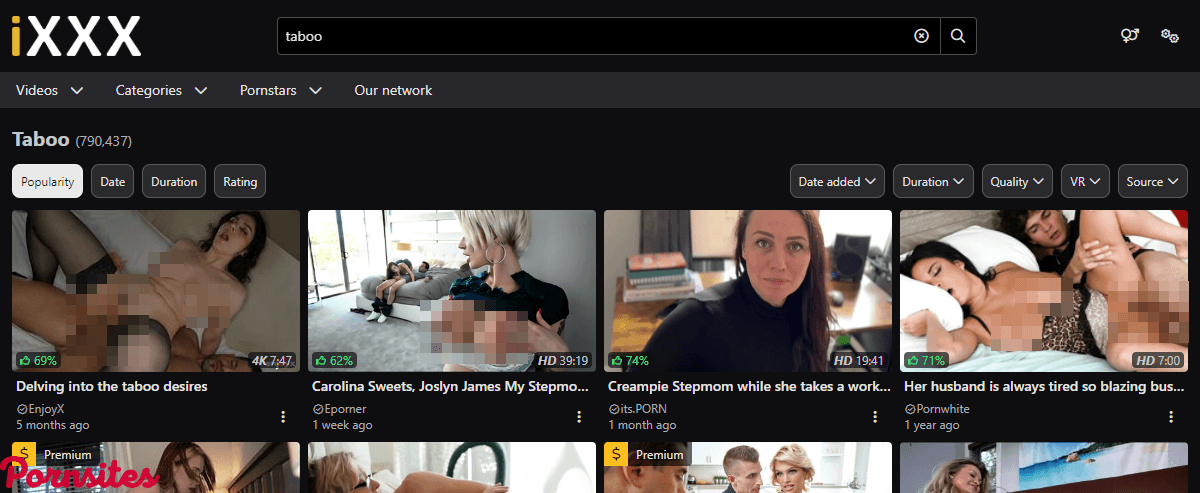Click the iXXX logo in the header
Screen dimensions: 1200x493
77,36
